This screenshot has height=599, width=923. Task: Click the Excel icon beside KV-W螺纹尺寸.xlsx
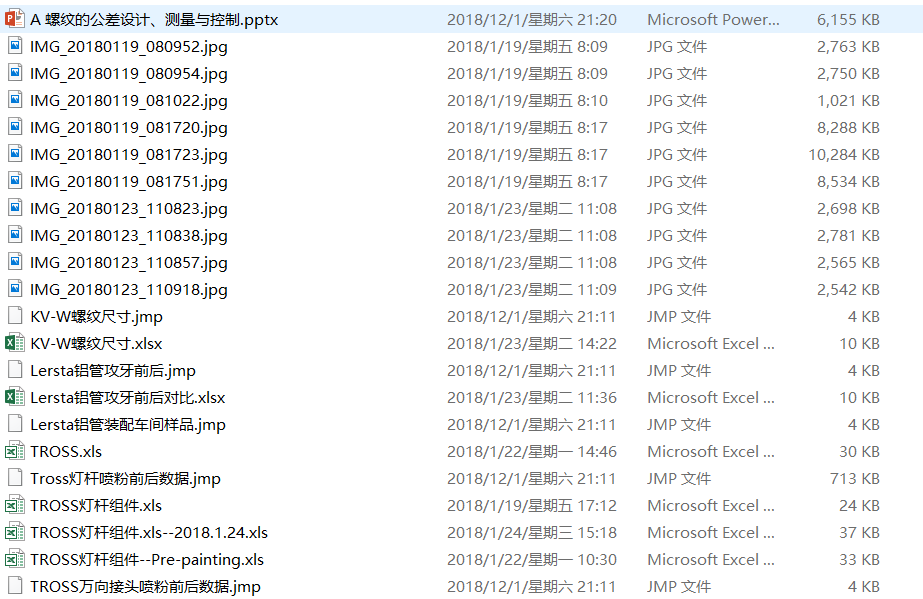pyautogui.click(x=14, y=343)
